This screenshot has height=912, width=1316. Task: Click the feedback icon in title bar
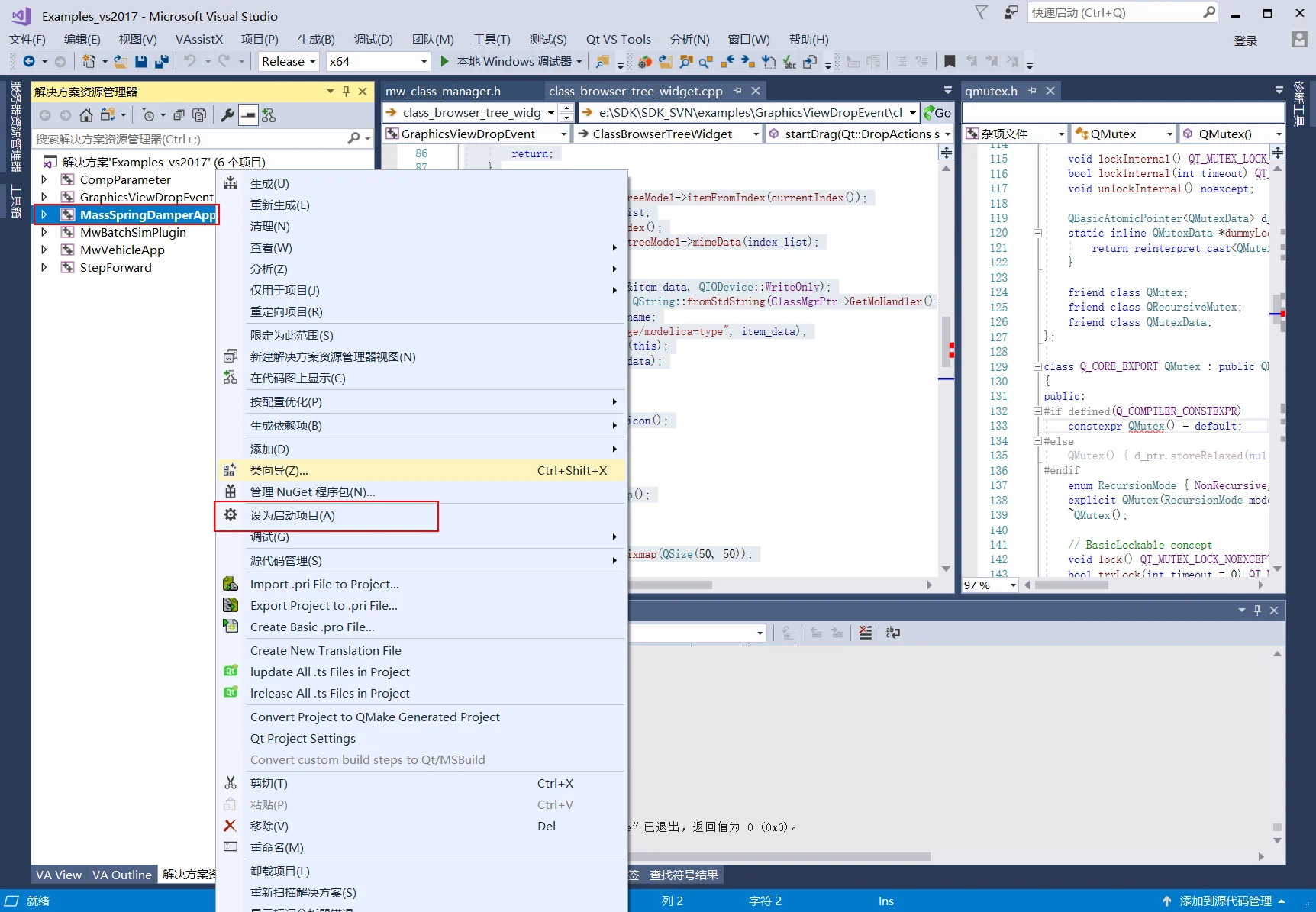point(1011,12)
